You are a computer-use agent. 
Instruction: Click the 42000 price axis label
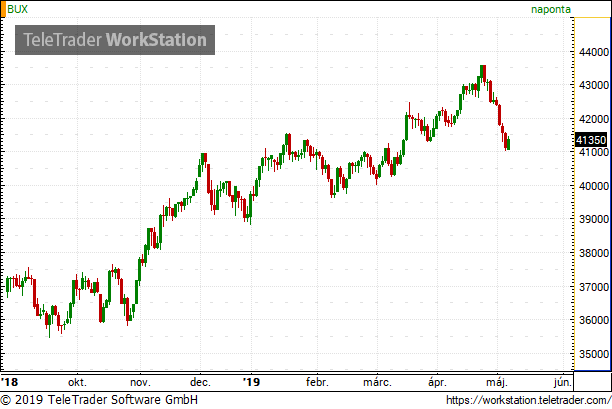click(x=594, y=119)
